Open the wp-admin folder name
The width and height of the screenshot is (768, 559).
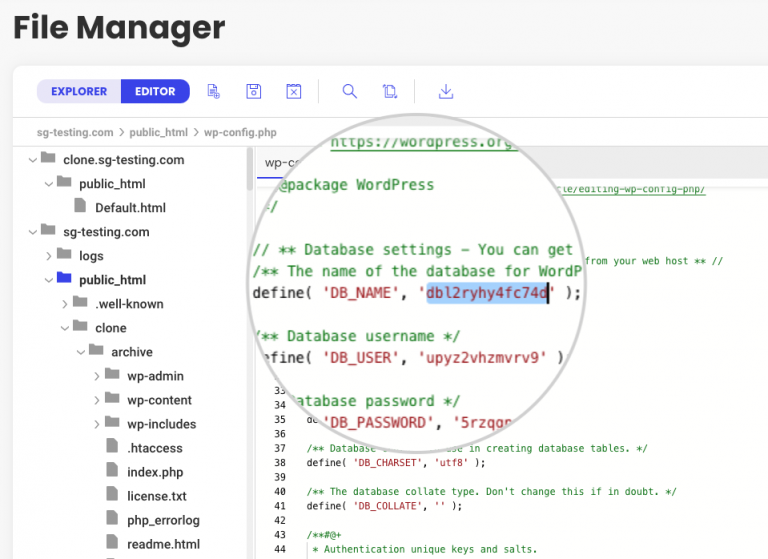(155, 376)
